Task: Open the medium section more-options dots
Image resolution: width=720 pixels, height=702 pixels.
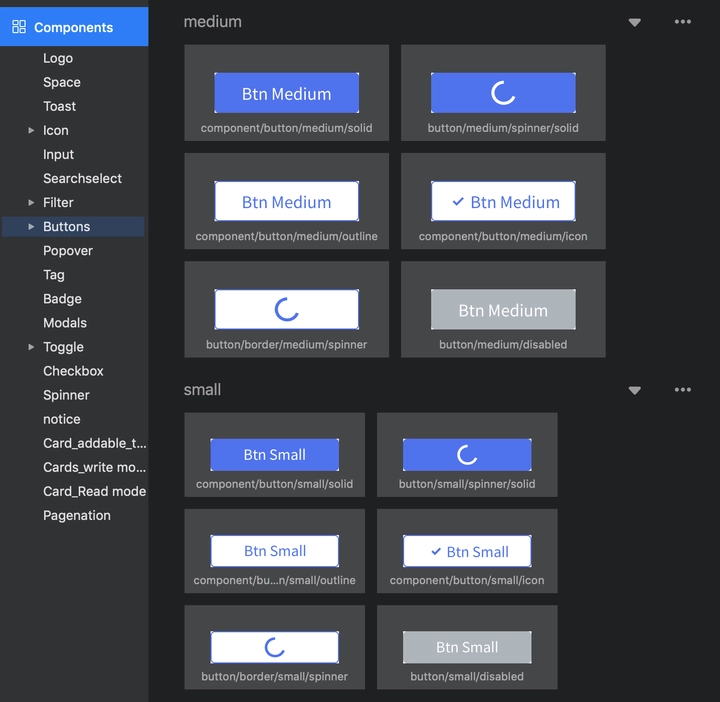Action: pos(682,22)
